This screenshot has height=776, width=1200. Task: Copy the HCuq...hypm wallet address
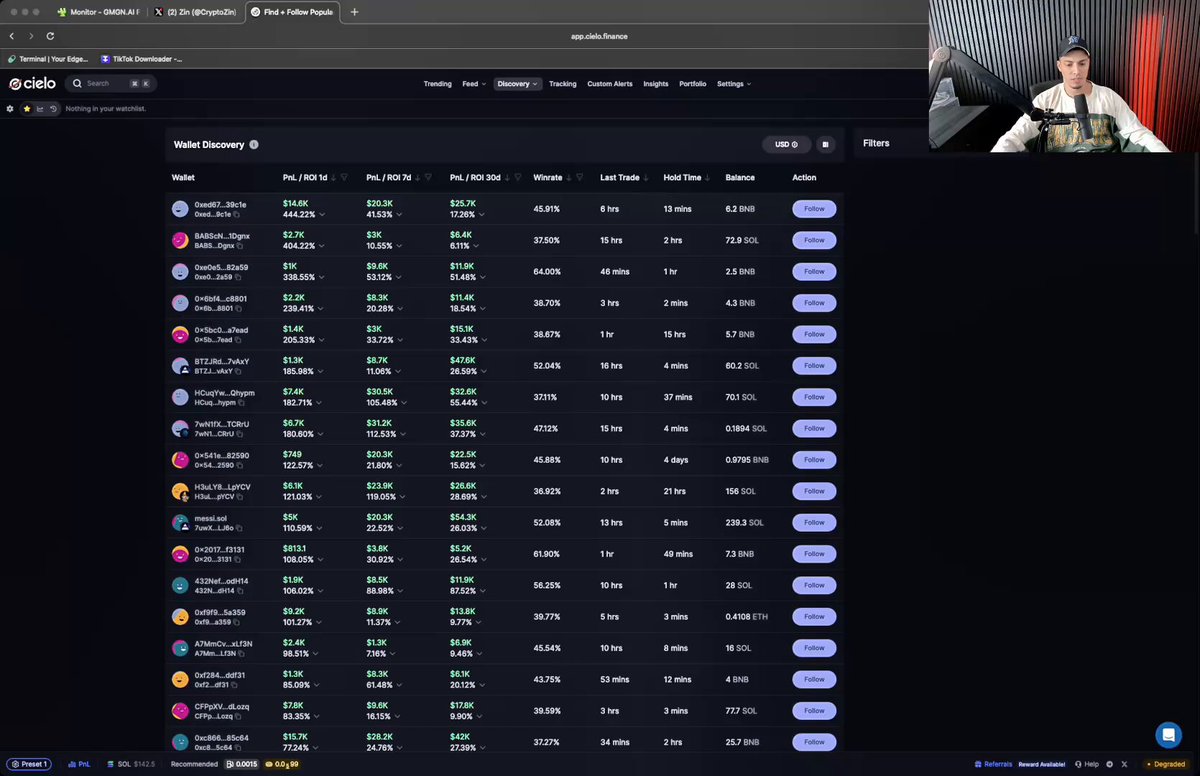click(x=241, y=403)
